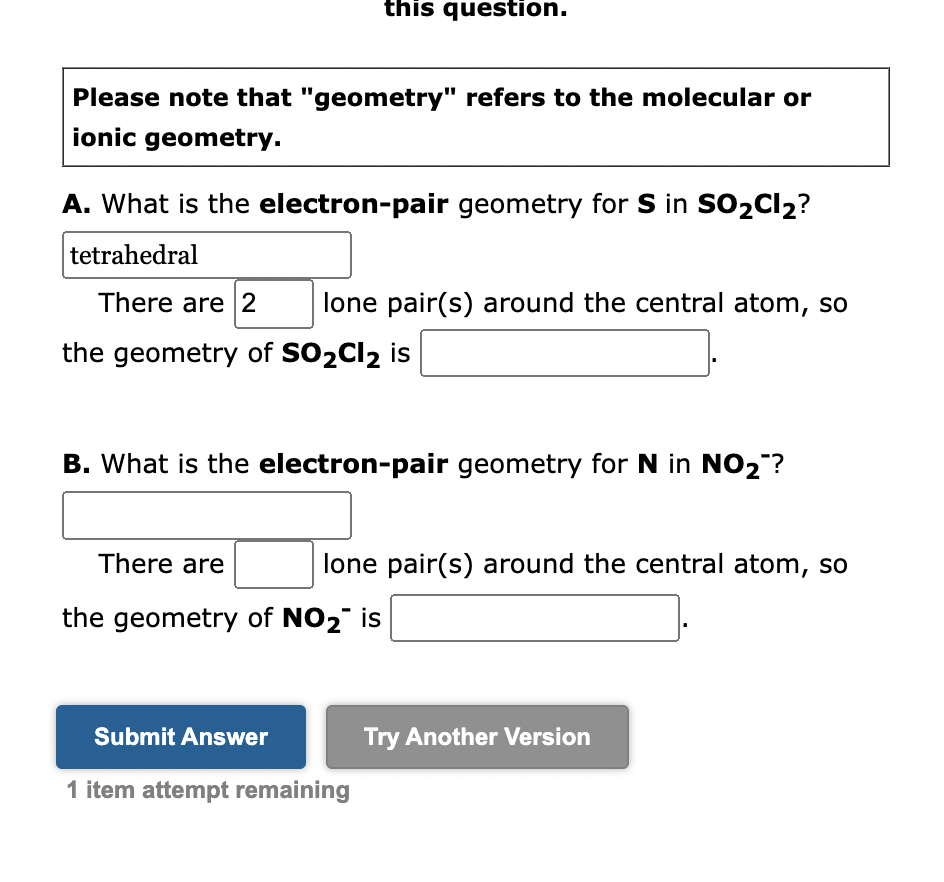Select the lone pairs input showing 2

pos(273,304)
